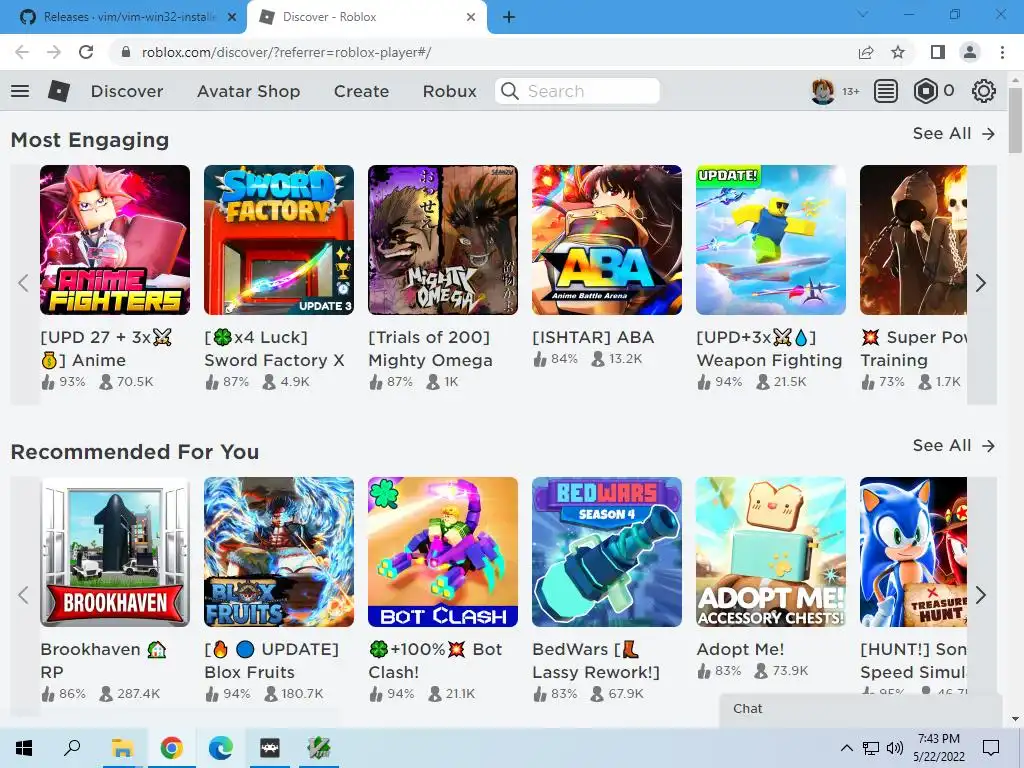Click the Roblox logo icon
The height and width of the screenshot is (768, 1024).
tap(59, 91)
